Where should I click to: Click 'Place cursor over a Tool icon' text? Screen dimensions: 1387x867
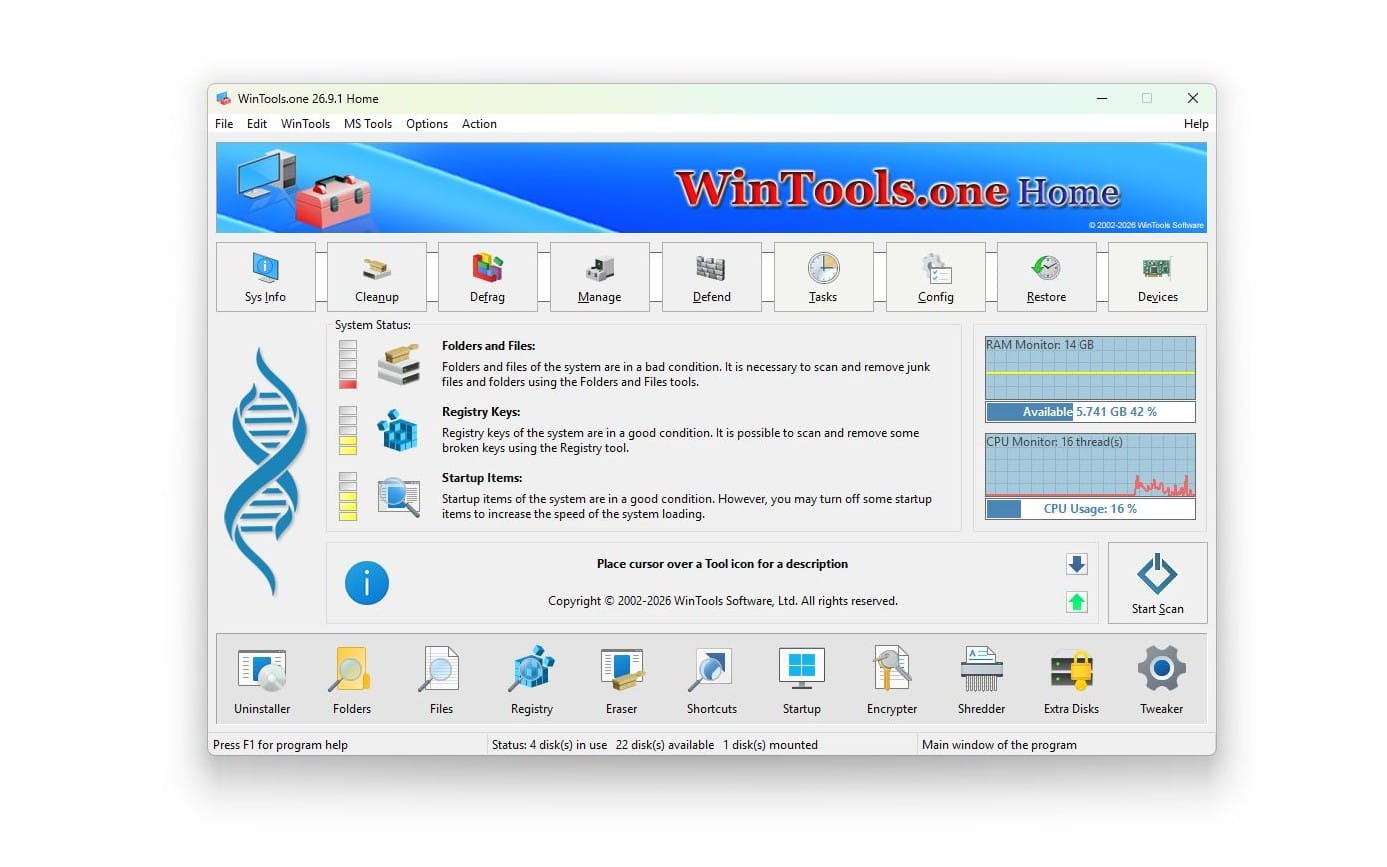722,564
